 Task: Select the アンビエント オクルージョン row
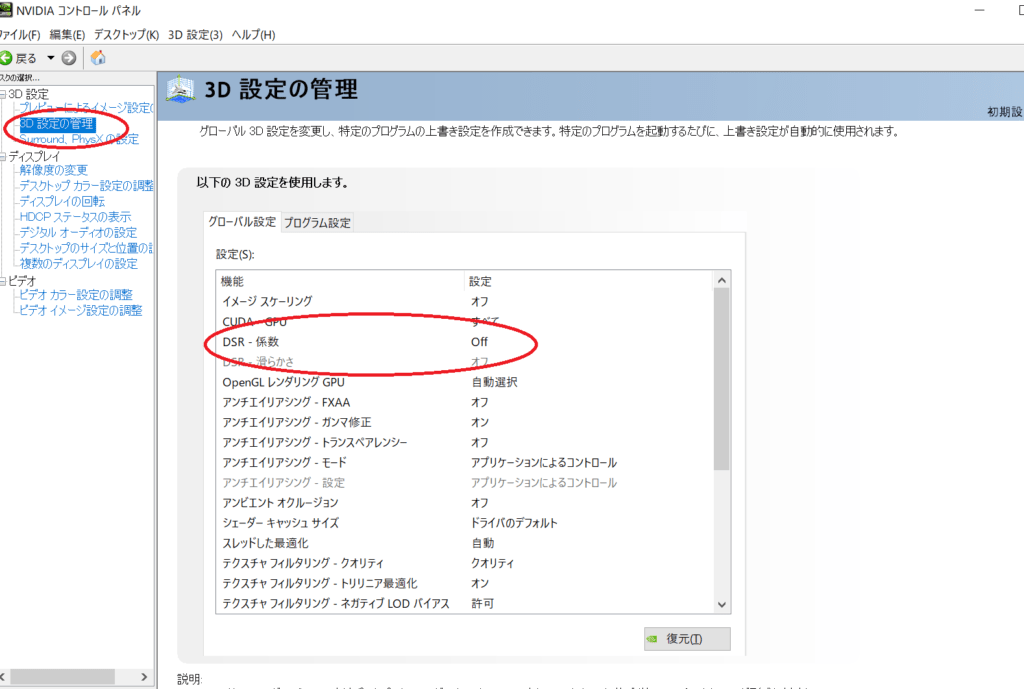coord(464,503)
